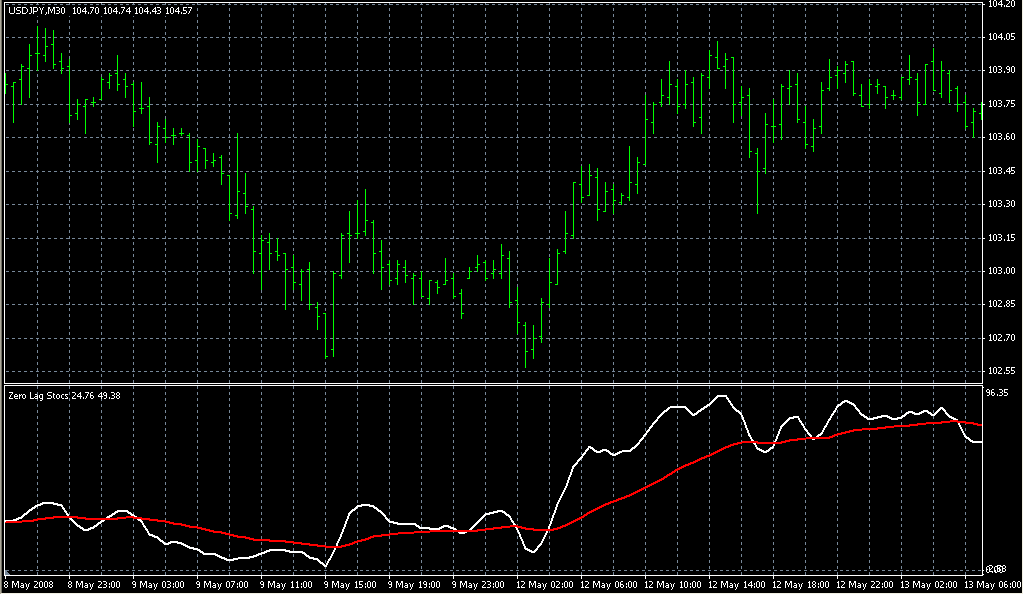Select the 103.90 price scale label
This screenshot has height=594, width=1024.
point(1002,70)
